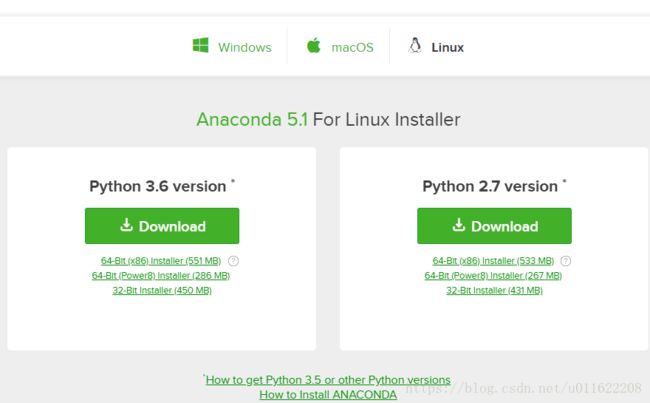Click the Linux penguin icon
The width and height of the screenshot is (650, 403).
tap(415, 45)
